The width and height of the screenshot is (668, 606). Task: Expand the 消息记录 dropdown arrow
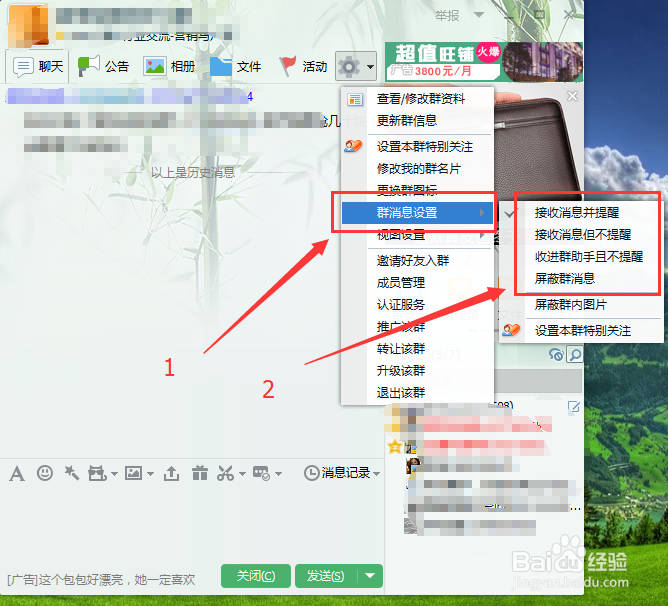pos(377,474)
